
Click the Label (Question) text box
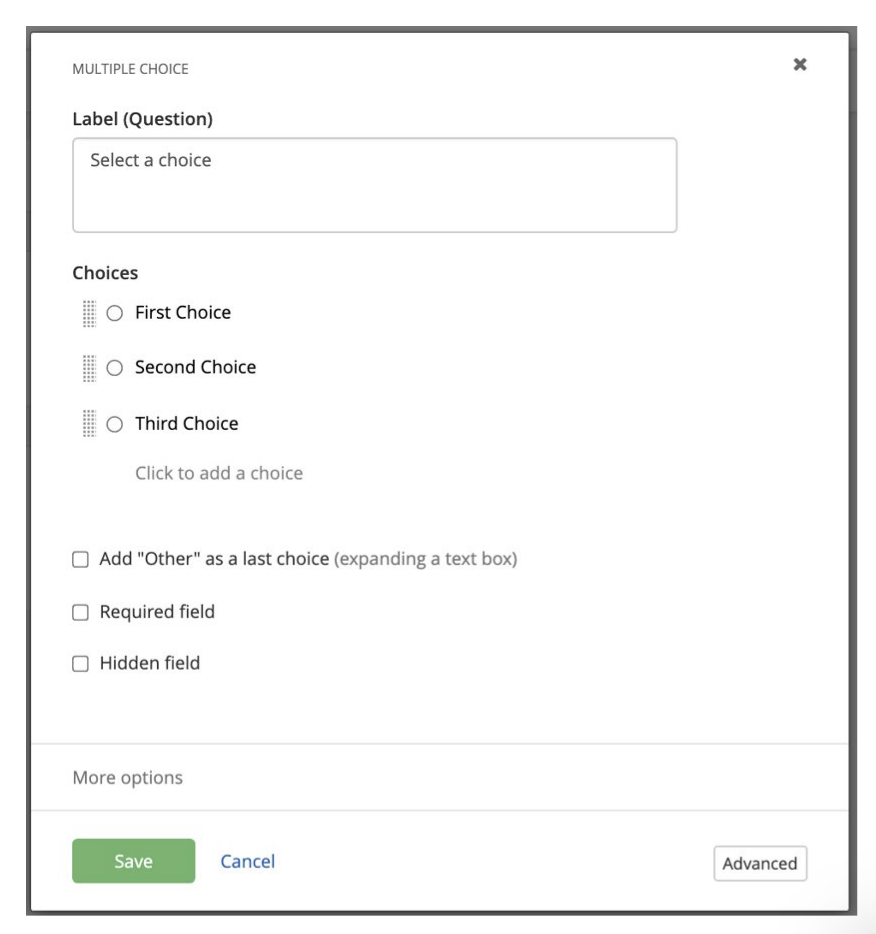click(374, 186)
